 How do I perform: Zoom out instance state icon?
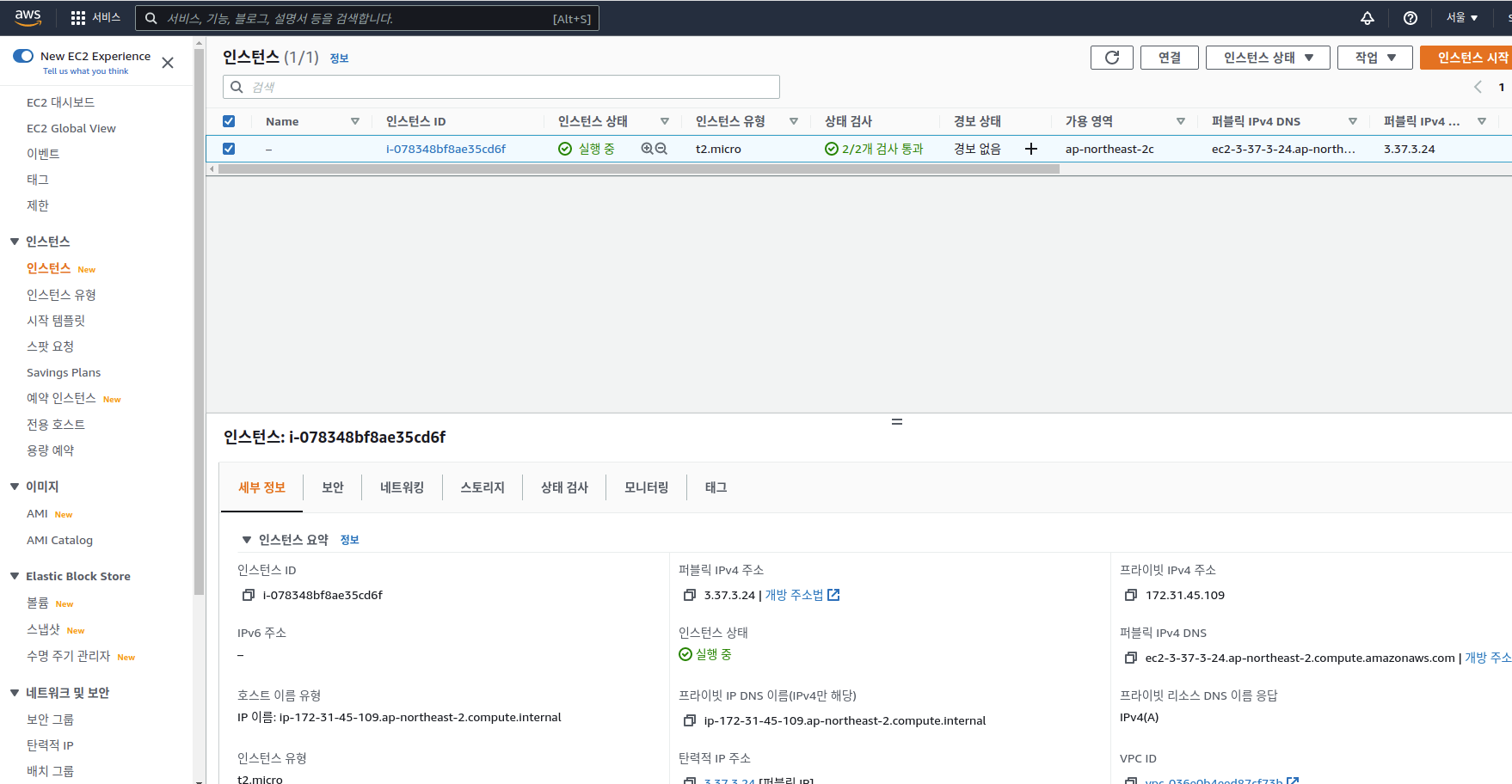pyautogui.click(x=661, y=149)
